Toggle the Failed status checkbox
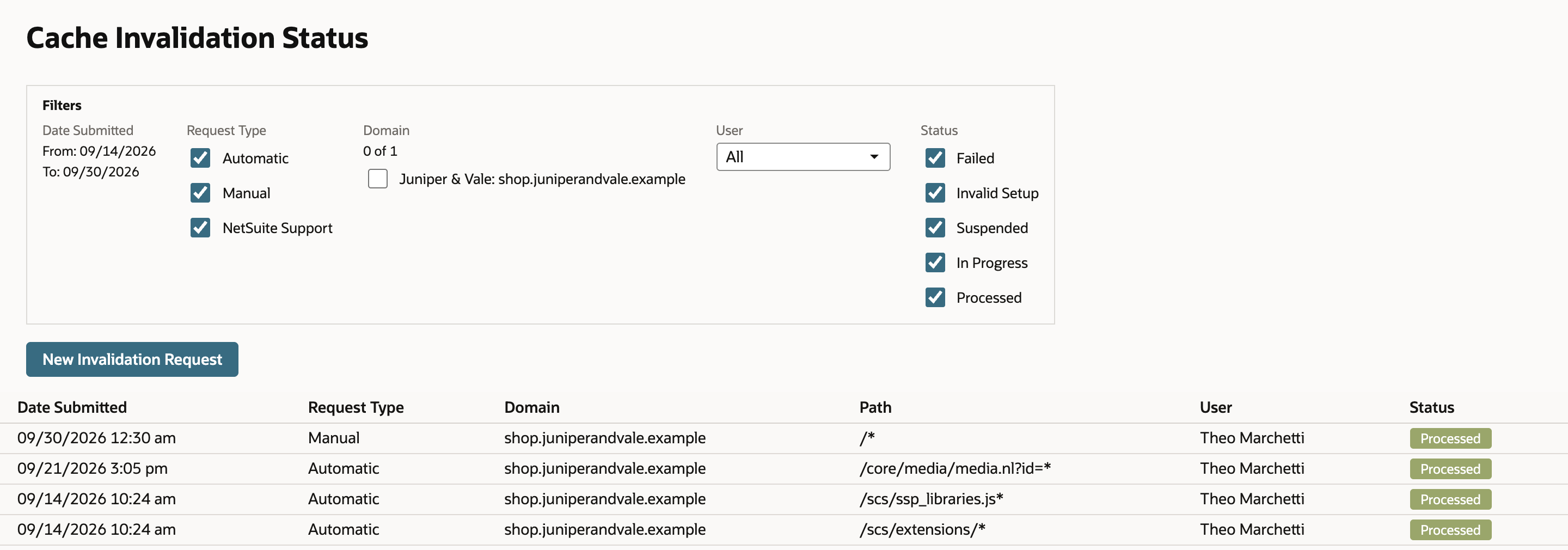 coord(935,158)
